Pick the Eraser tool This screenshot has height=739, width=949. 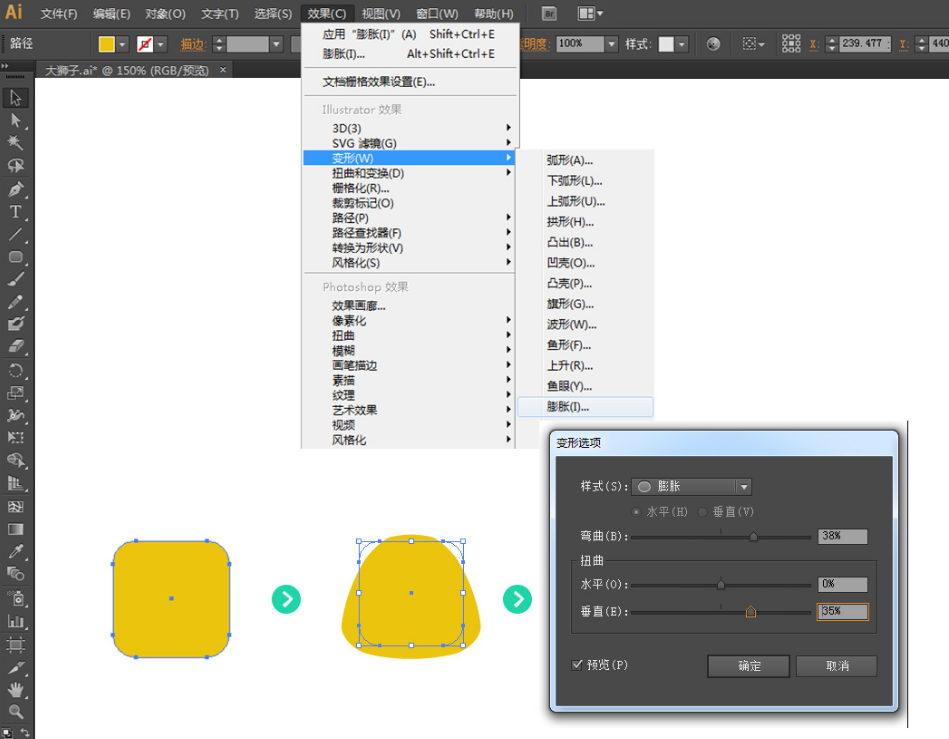(16, 347)
